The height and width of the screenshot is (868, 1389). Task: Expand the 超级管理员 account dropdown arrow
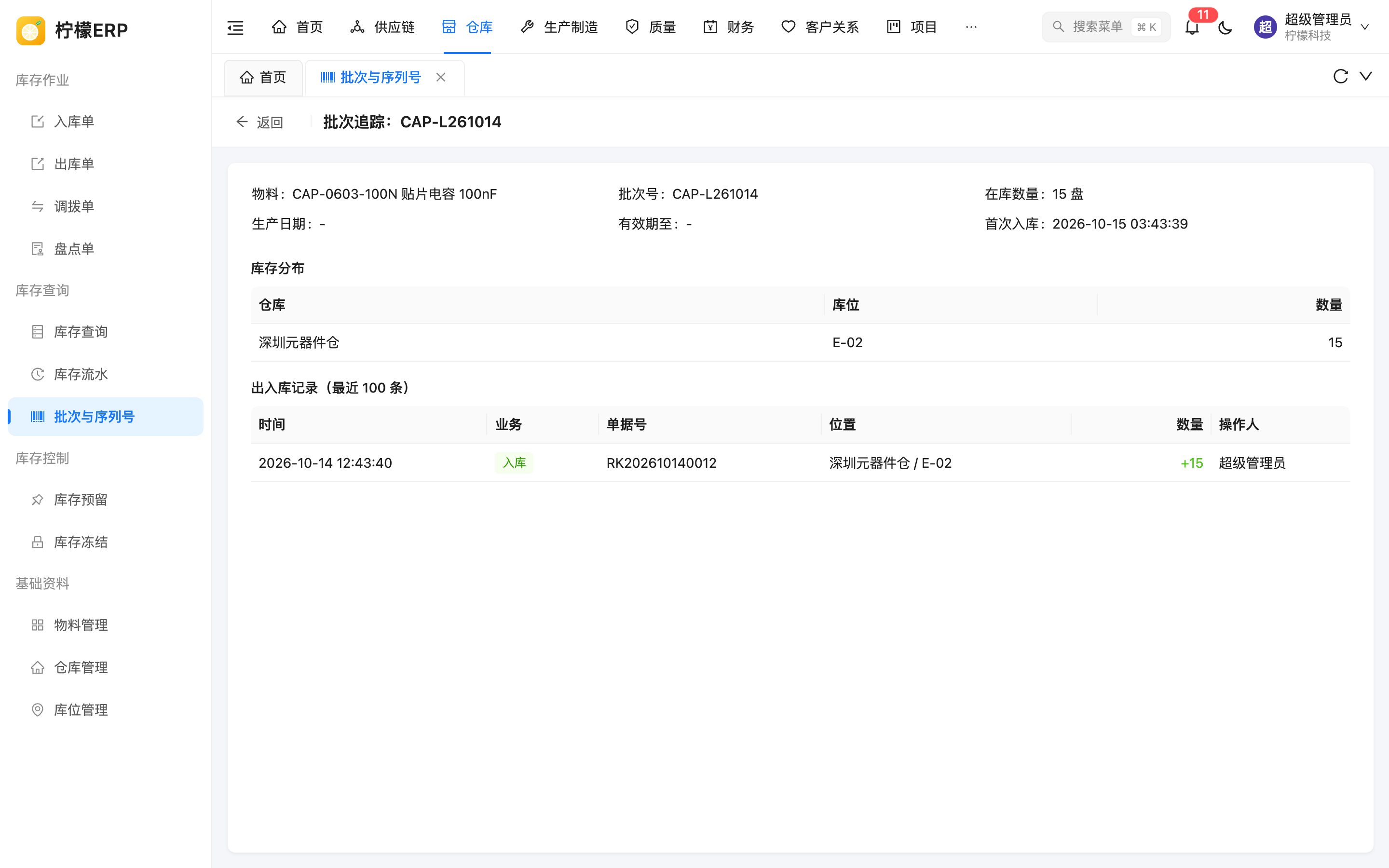point(1365,27)
